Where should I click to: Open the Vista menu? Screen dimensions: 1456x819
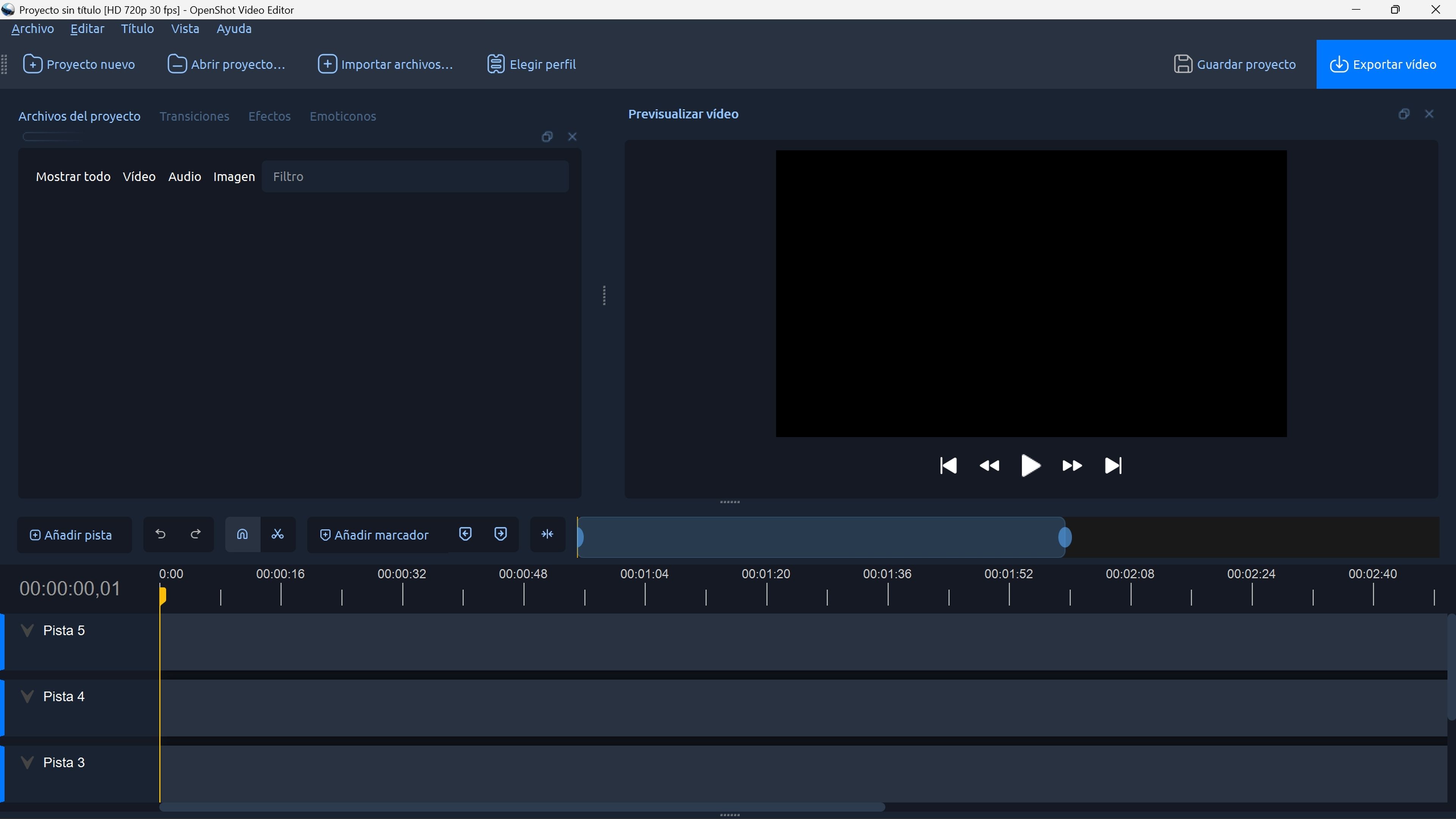(x=185, y=29)
